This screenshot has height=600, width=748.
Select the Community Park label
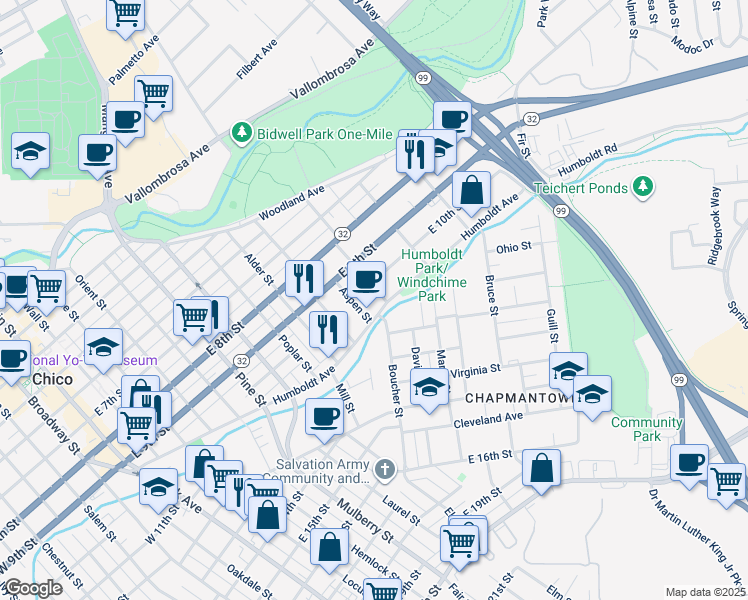click(646, 428)
